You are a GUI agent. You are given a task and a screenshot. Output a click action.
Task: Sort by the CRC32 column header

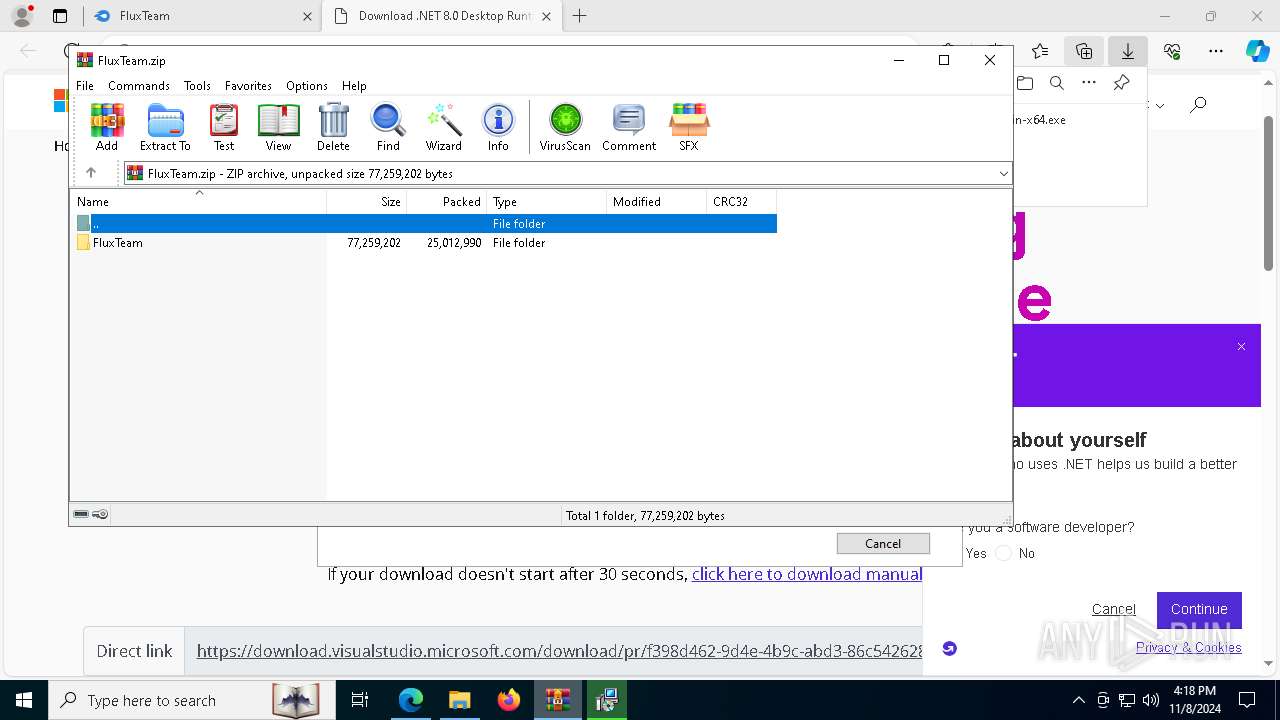(742, 201)
